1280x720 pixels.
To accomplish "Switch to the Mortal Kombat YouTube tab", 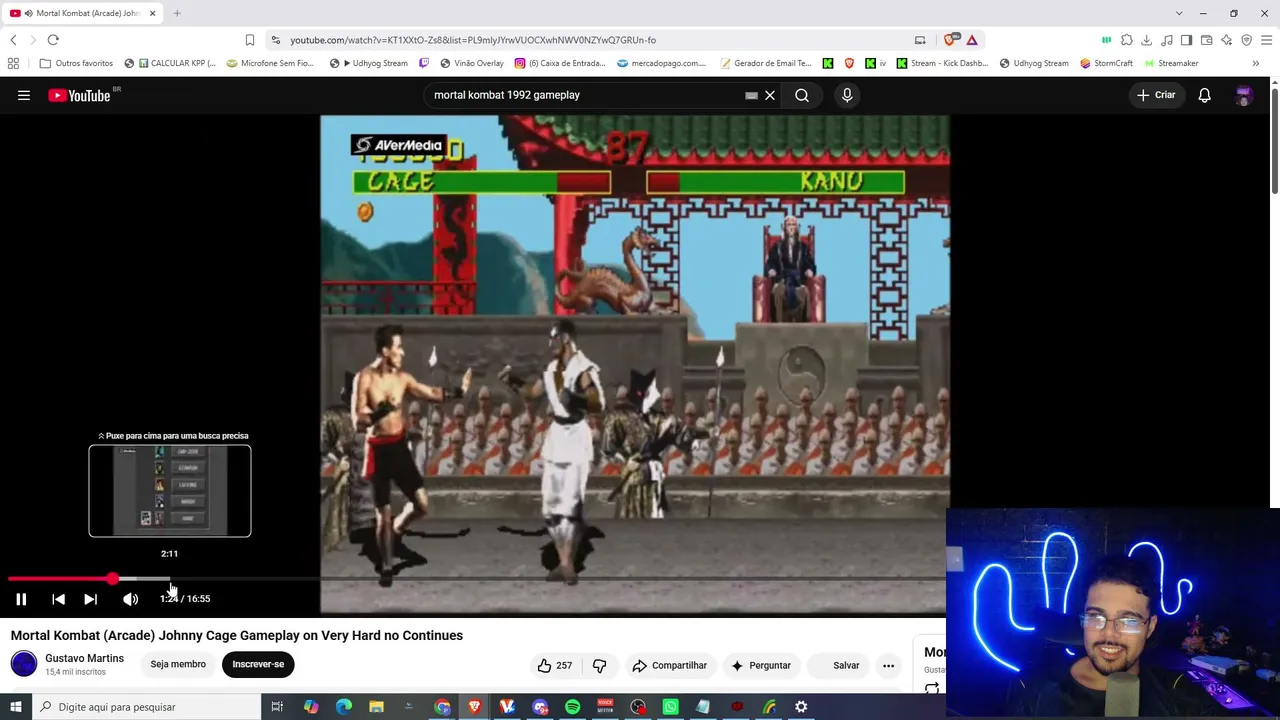I will coord(84,13).
